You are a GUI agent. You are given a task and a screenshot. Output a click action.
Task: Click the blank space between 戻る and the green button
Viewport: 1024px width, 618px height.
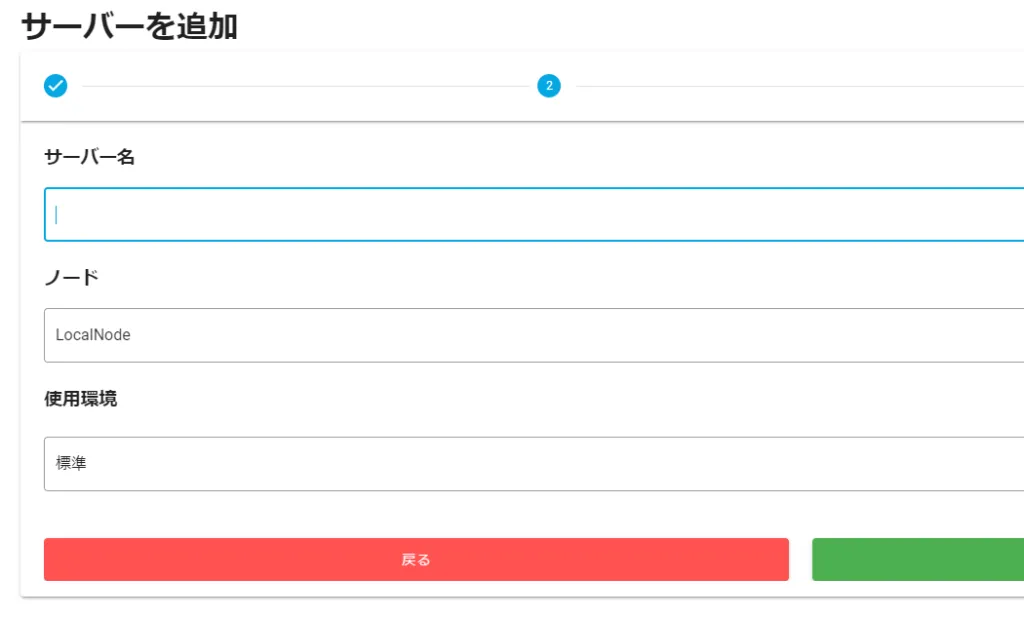tap(800, 559)
